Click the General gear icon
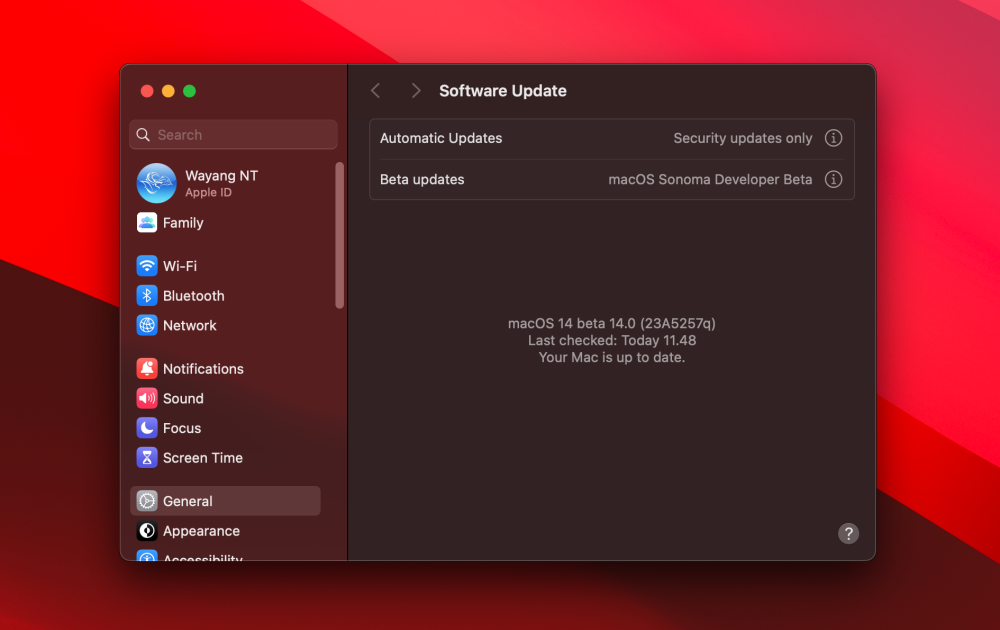This screenshot has height=630, width=1000. 147,501
